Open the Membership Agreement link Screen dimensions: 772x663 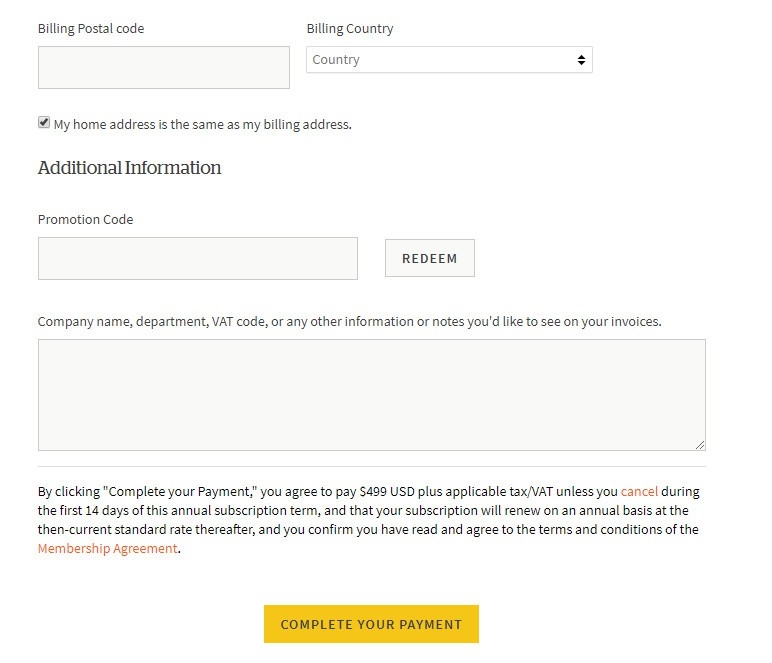click(107, 548)
